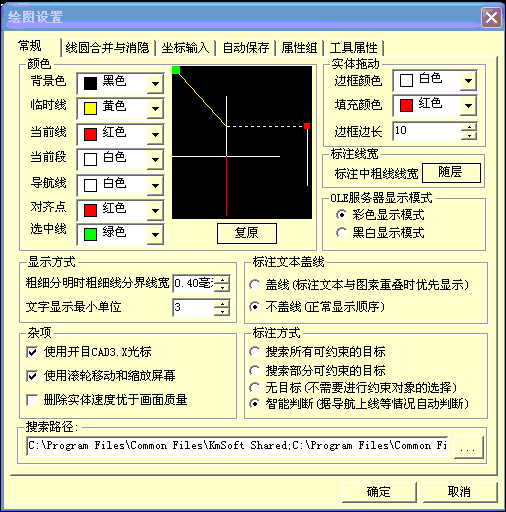506x512 pixels.
Task: Open the 边框颜色 dropdown arrow
Action: pyautogui.click(x=468, y=80)
